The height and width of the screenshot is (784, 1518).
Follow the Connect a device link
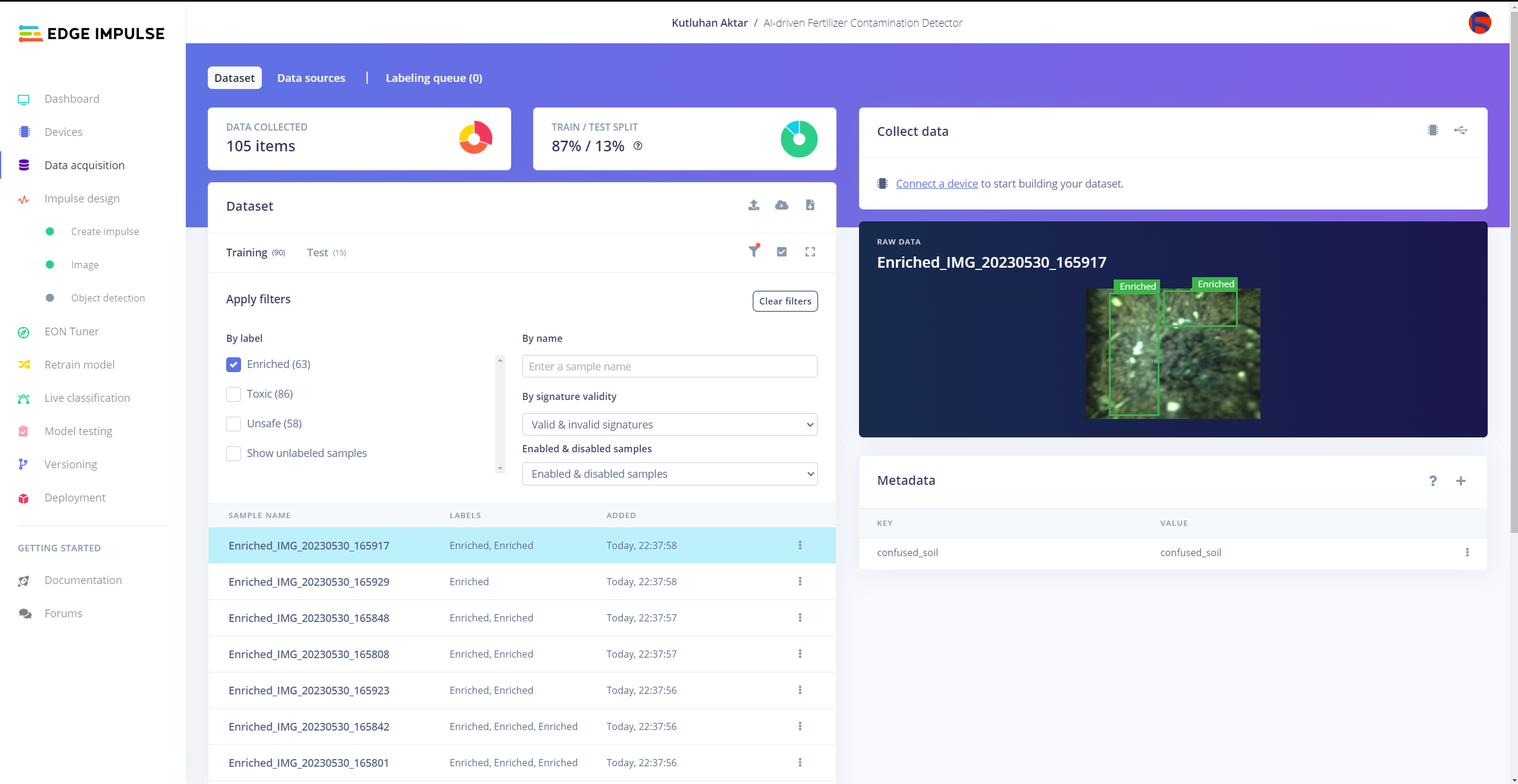[x=936, y=184]
